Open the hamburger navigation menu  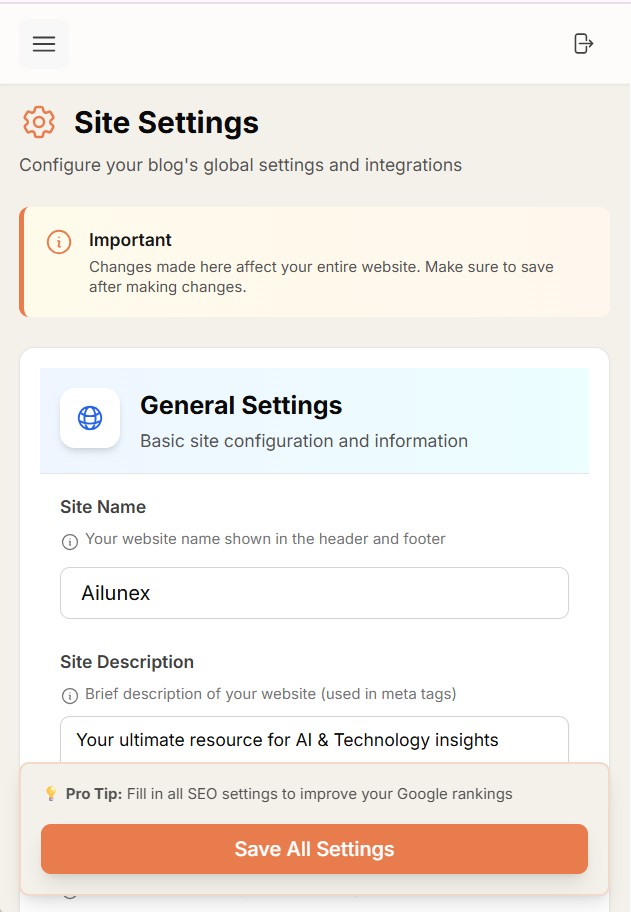44,44
